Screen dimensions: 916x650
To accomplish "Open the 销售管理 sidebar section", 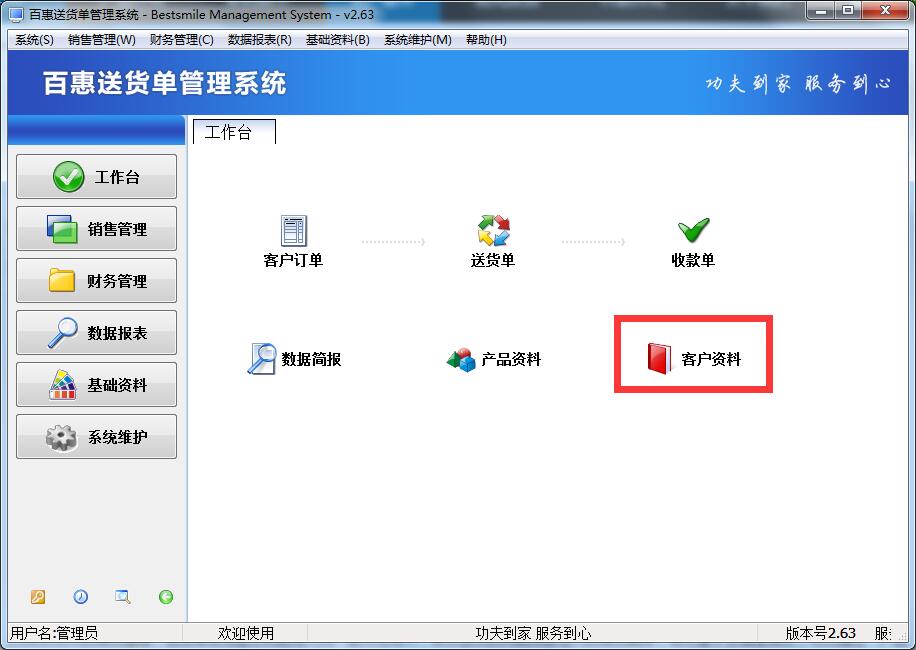I will coord(96,228).
